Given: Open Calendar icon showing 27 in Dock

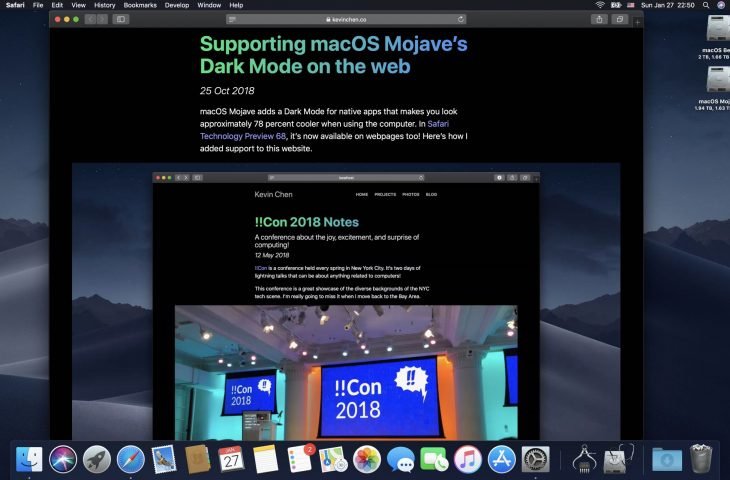Looking at the screenshot, I should click(231, 460).
